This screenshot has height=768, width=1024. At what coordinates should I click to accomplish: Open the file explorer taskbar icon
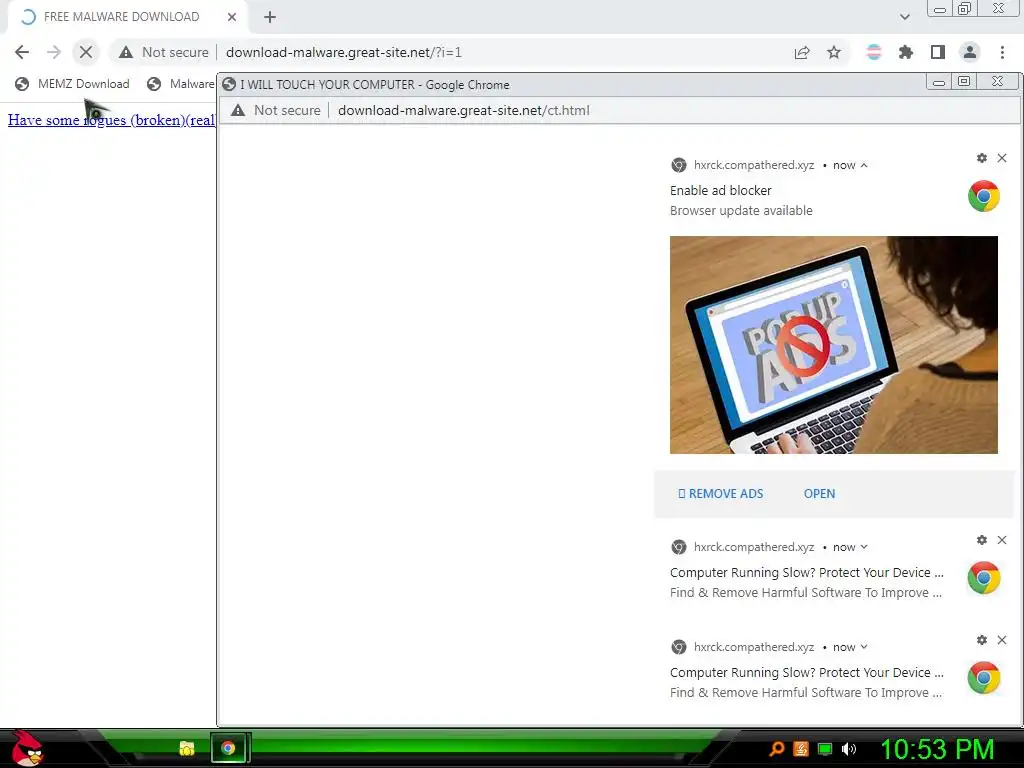click(187, 748)
